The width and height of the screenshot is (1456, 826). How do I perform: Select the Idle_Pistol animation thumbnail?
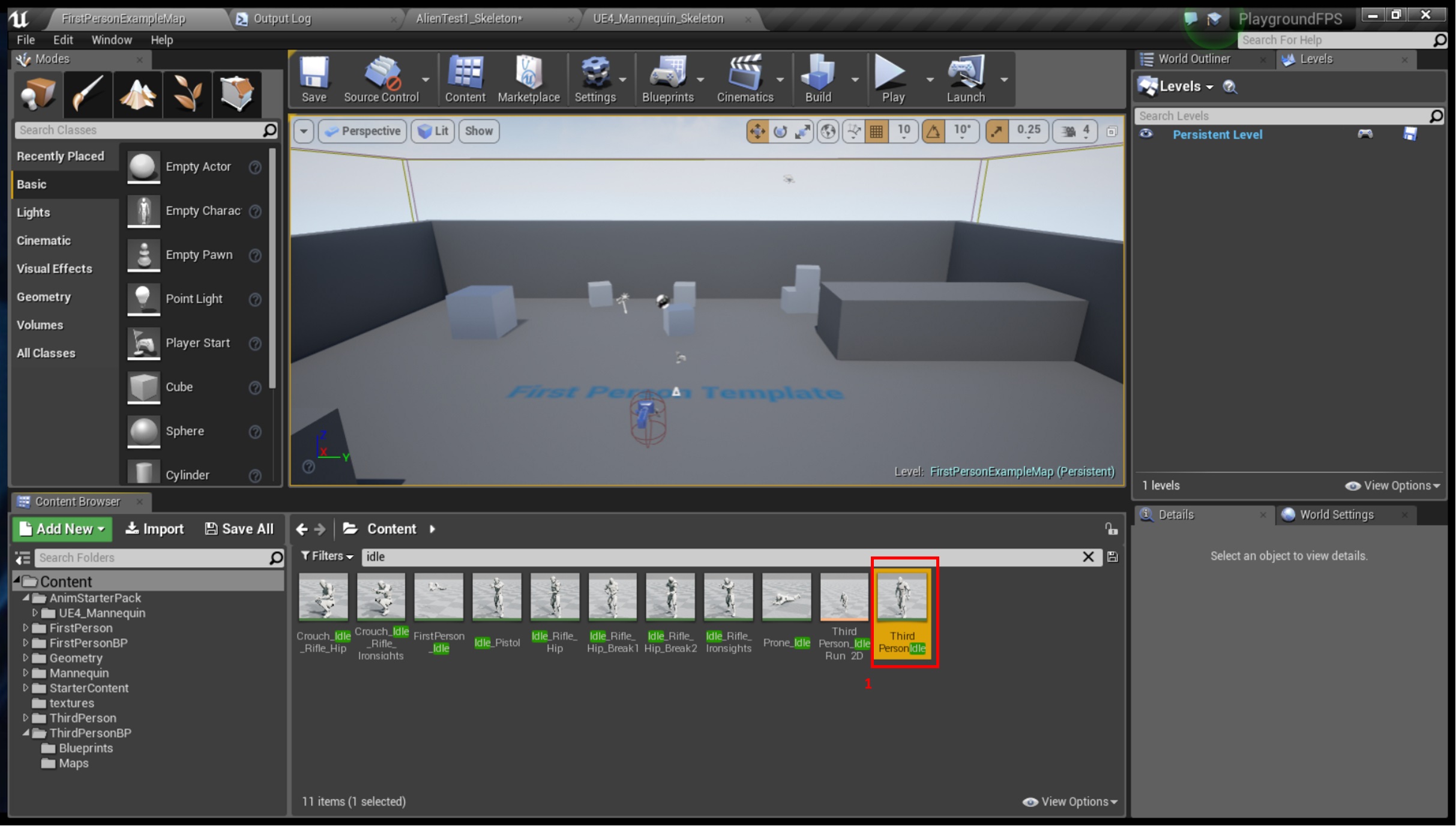pos(497,597)
